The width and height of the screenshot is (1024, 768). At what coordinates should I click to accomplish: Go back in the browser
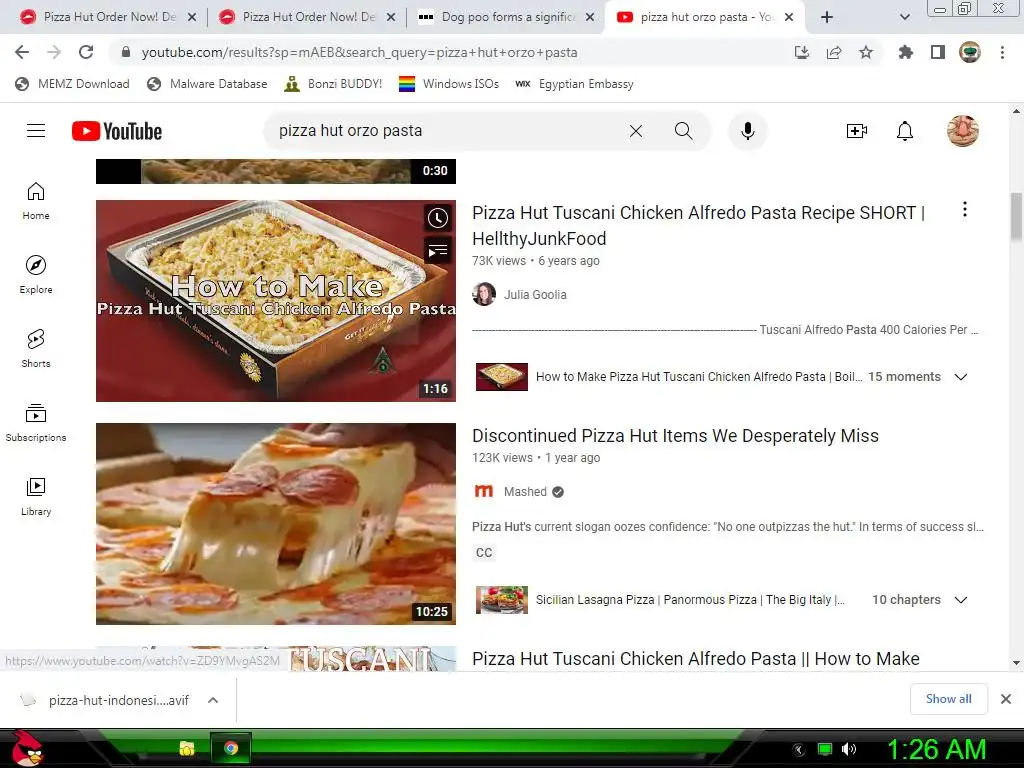(22, 52)
